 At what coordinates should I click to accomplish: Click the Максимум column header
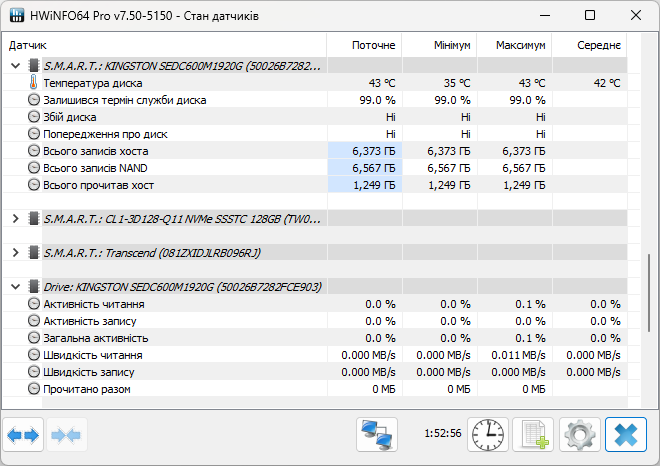click(x=515, y=45)
